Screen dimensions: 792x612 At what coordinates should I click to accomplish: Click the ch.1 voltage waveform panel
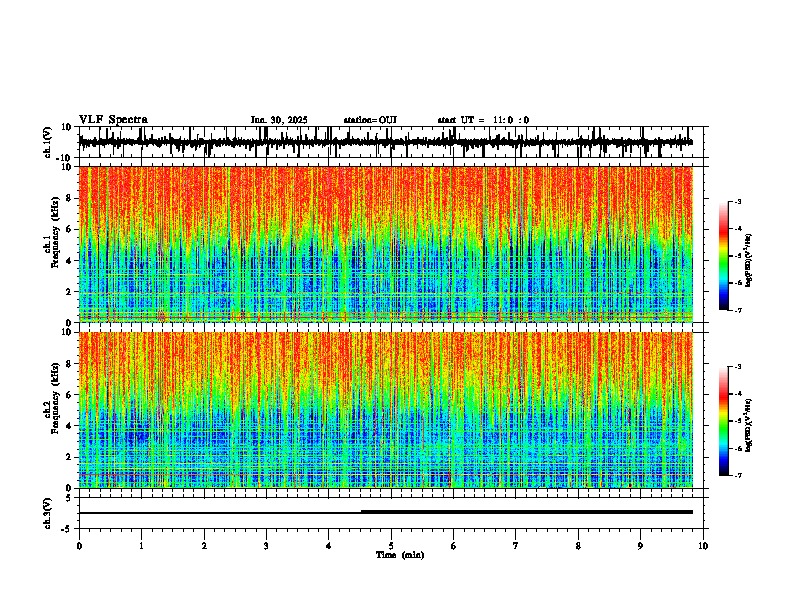[x=391, y=142]
